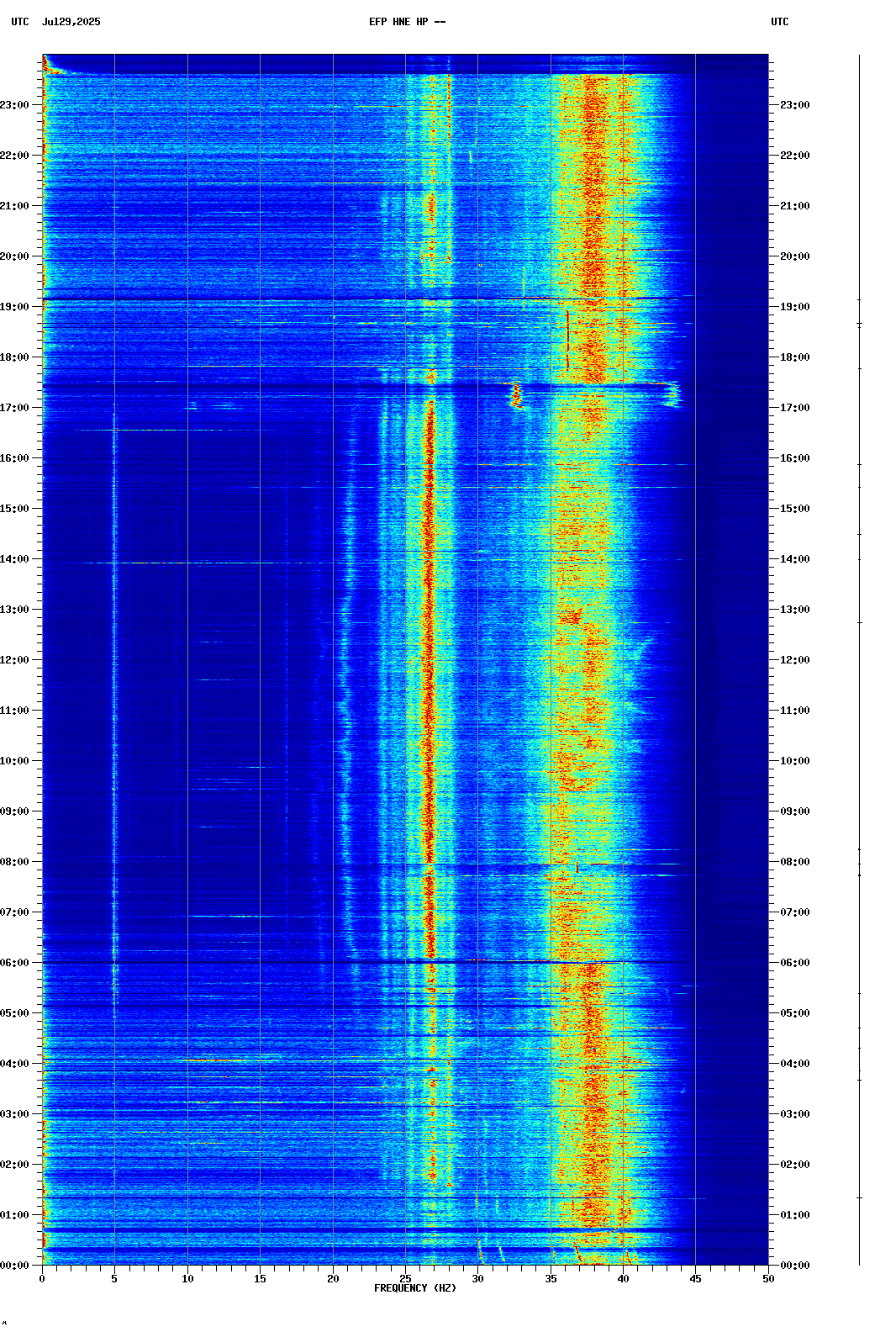Select the 13:00 label on the right axis
Viewport: 896px width, 1332px height.
point(795,610)
